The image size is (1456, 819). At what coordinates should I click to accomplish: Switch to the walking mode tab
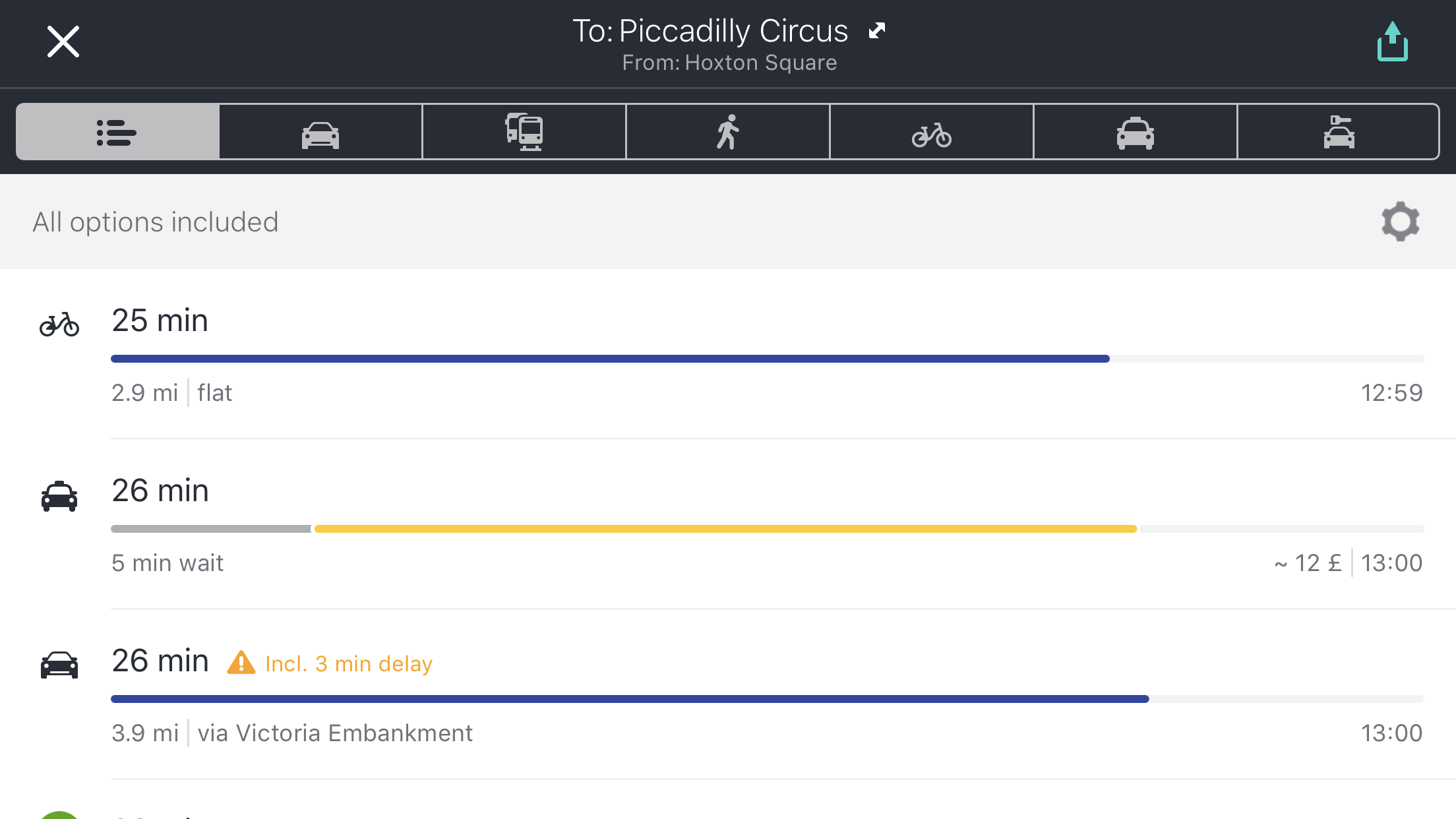(x=728, y=132)
